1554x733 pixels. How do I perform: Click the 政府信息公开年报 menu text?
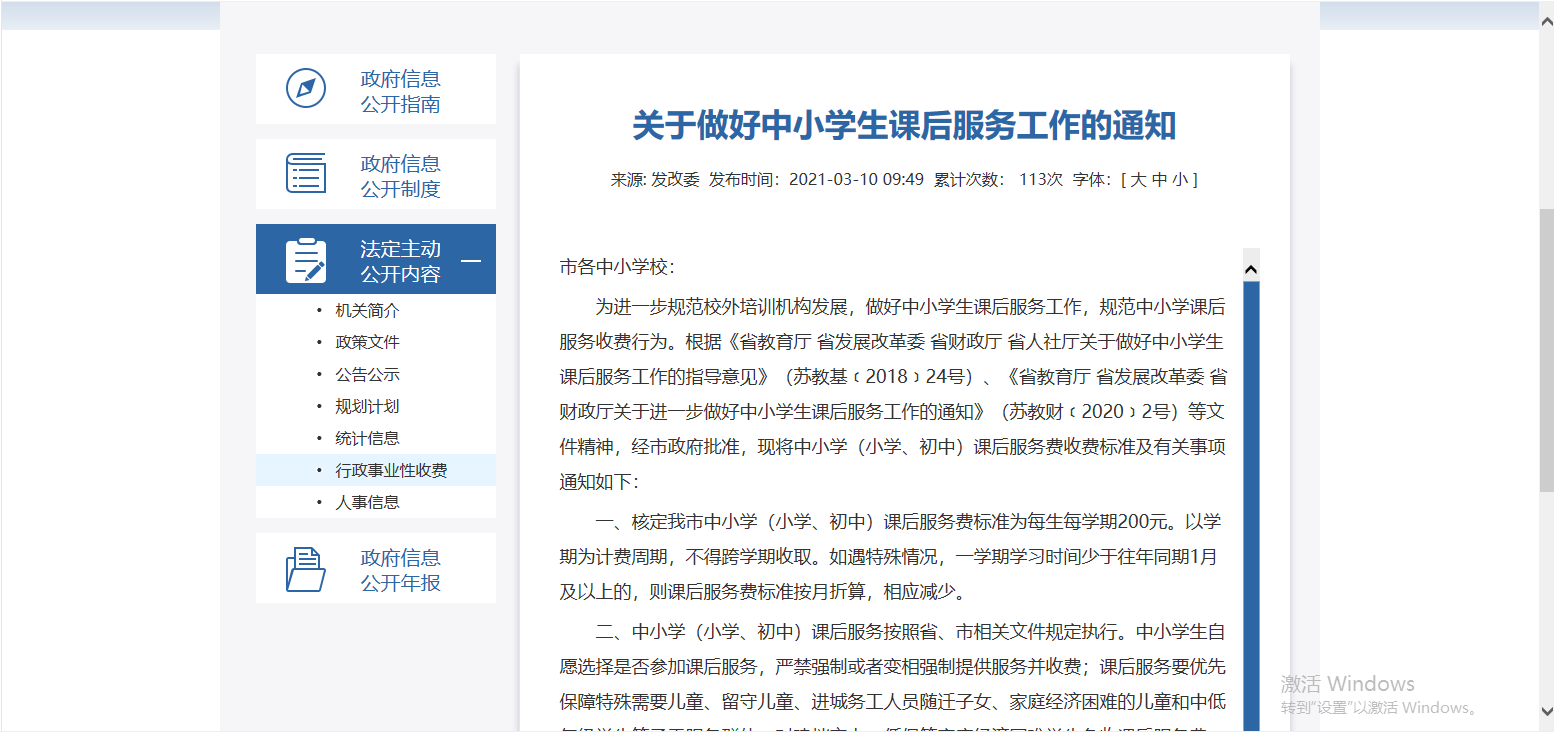pyautogui.click(x=400, y=570)
